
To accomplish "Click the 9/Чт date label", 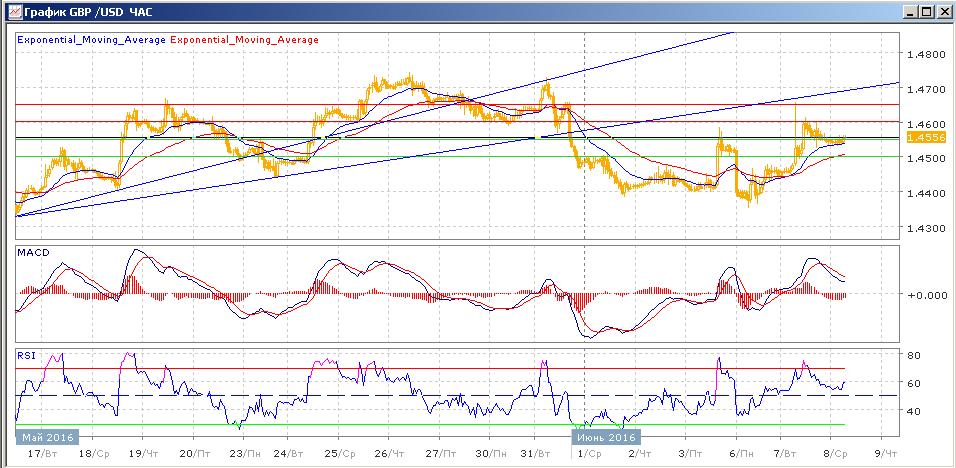I will coord(885,454).
